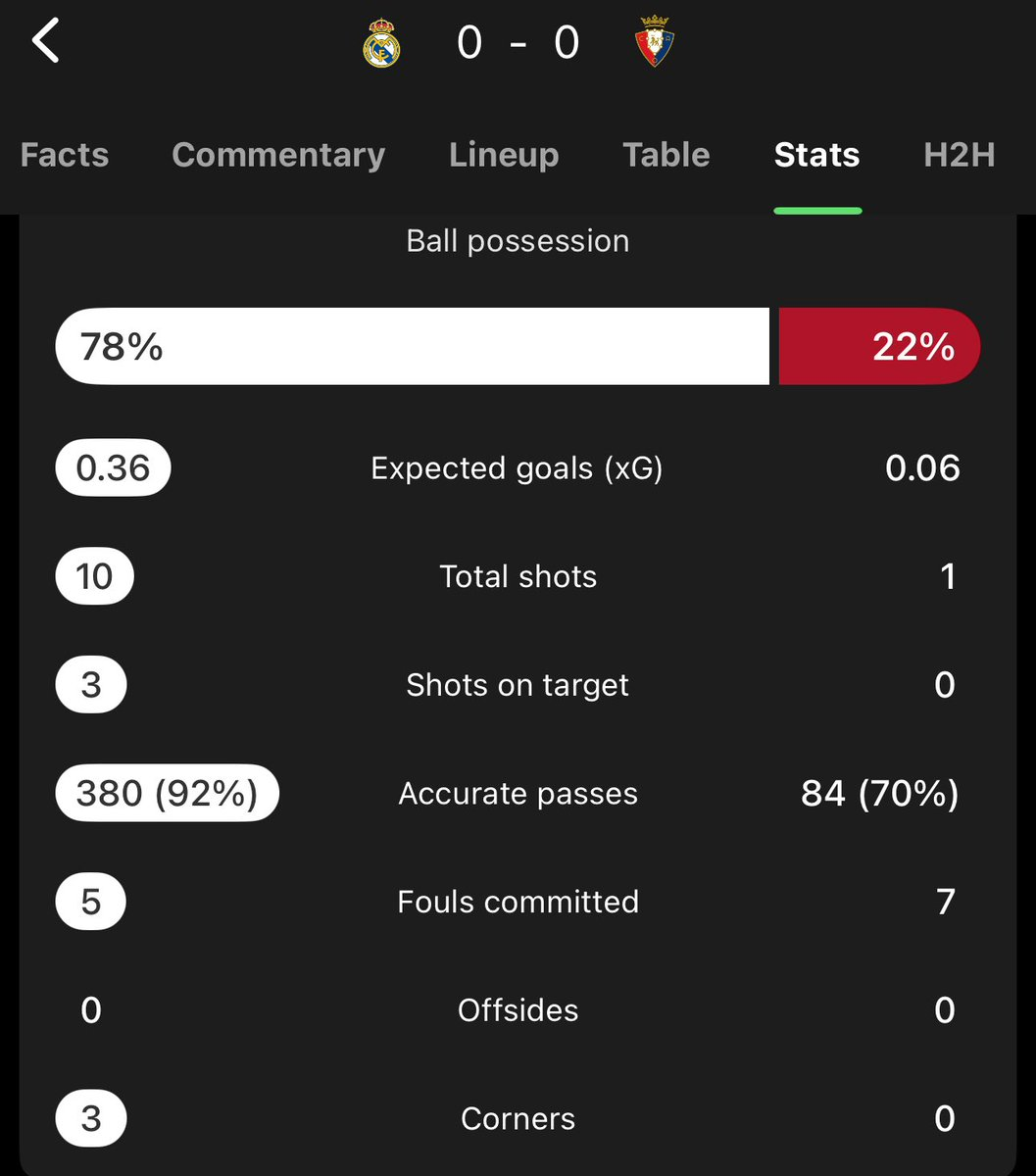Click the Expected goals (xG) label
Image resolution: width=1036 pixels, height=1176 pixels.
518,468
